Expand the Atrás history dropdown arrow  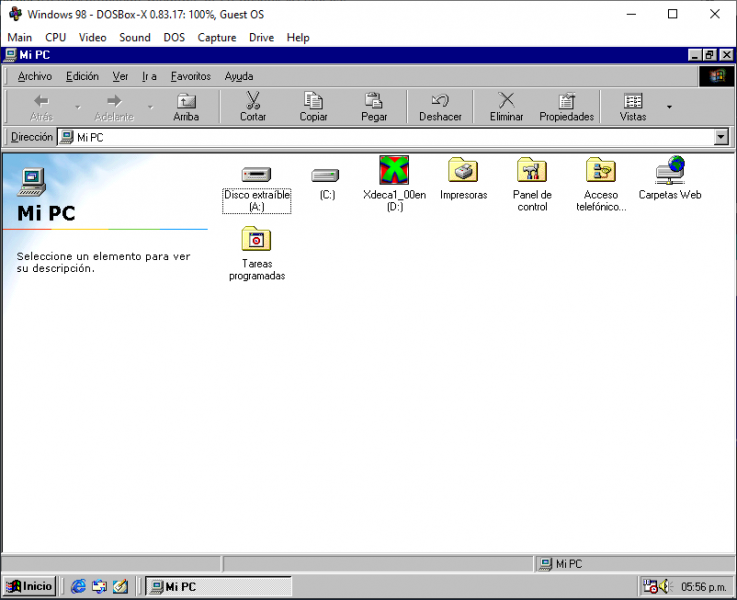77,107
